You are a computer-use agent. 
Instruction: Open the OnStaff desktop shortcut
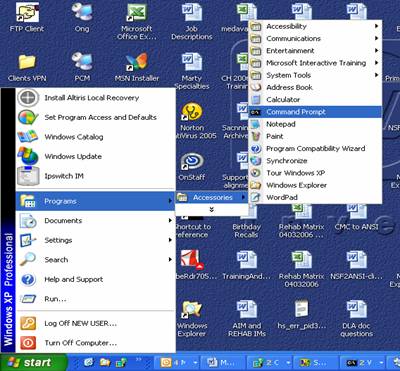coord(192,167)
